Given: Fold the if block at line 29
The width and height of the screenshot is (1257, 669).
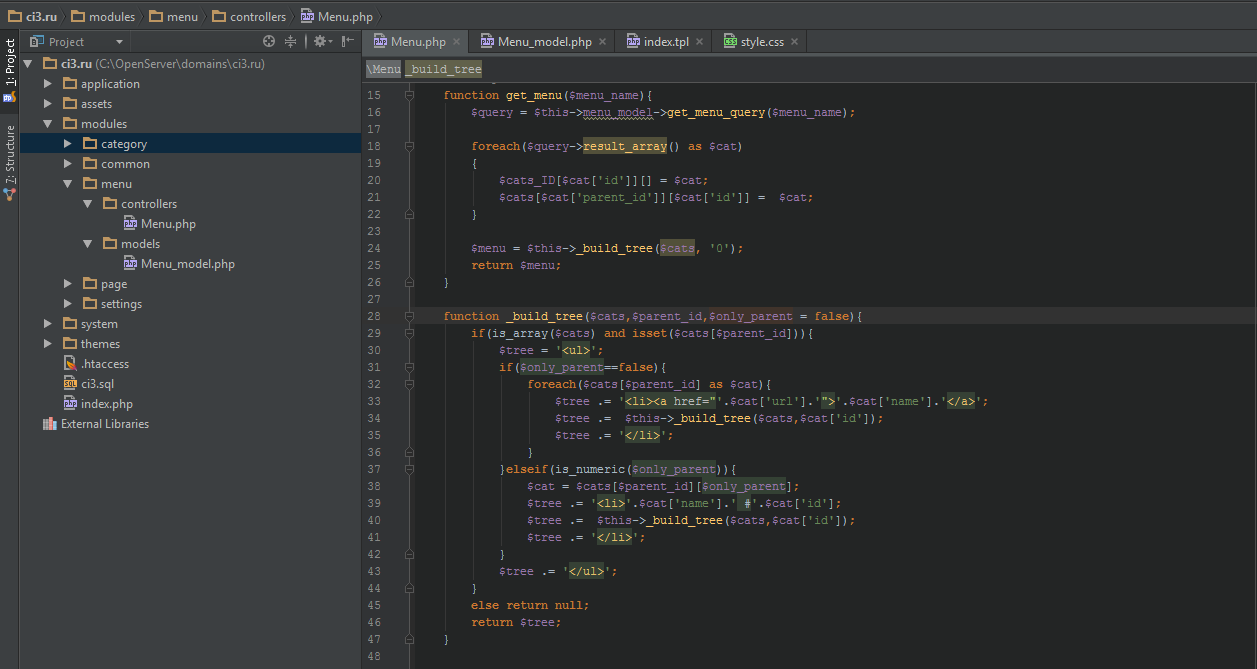Looking at the screenshot, I should tap(410, 333).
